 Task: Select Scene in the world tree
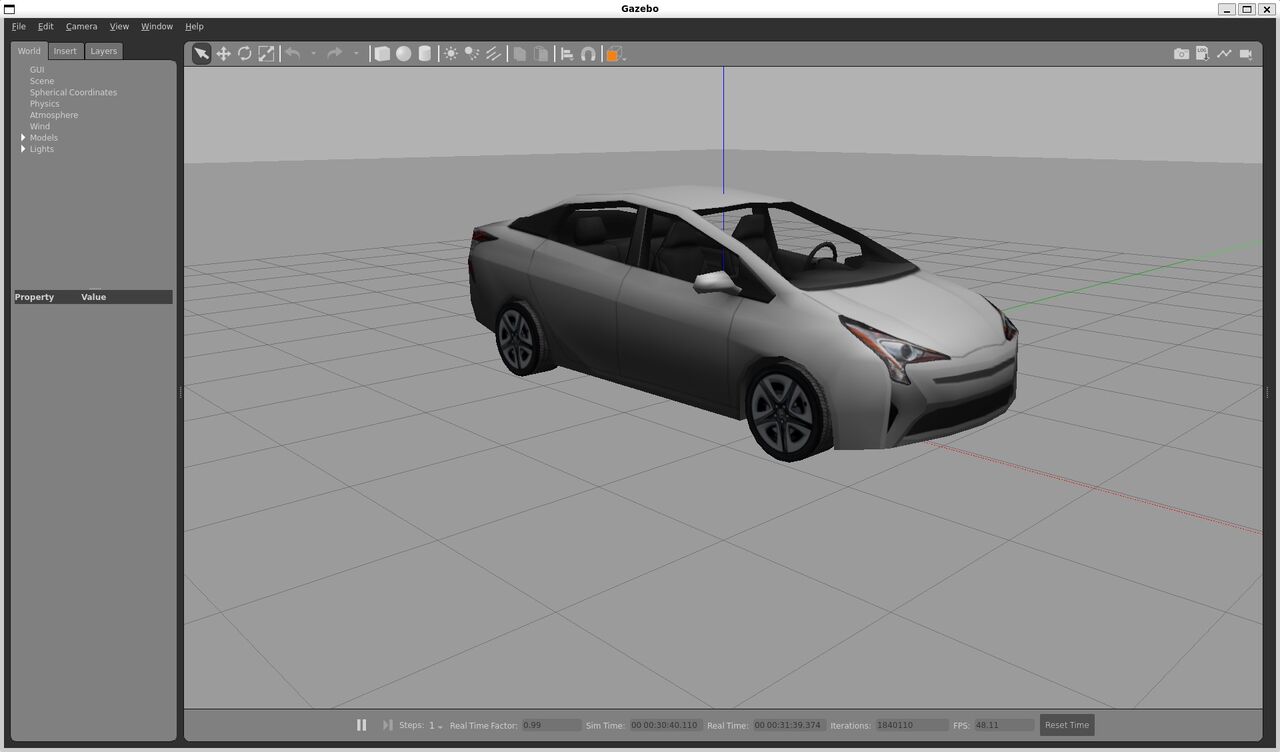click(42, 81)
